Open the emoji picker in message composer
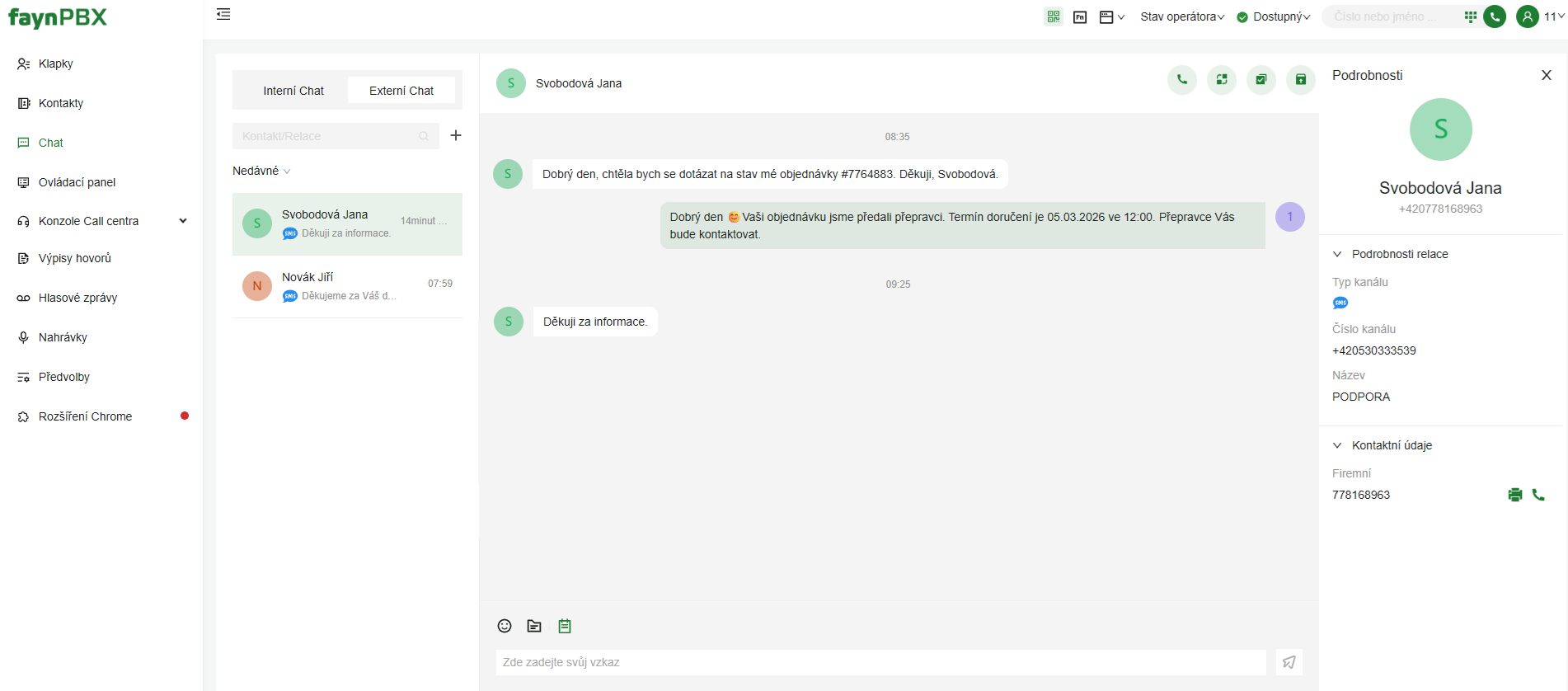Viewport: 1568px width, 691px height. coord(505,626)
